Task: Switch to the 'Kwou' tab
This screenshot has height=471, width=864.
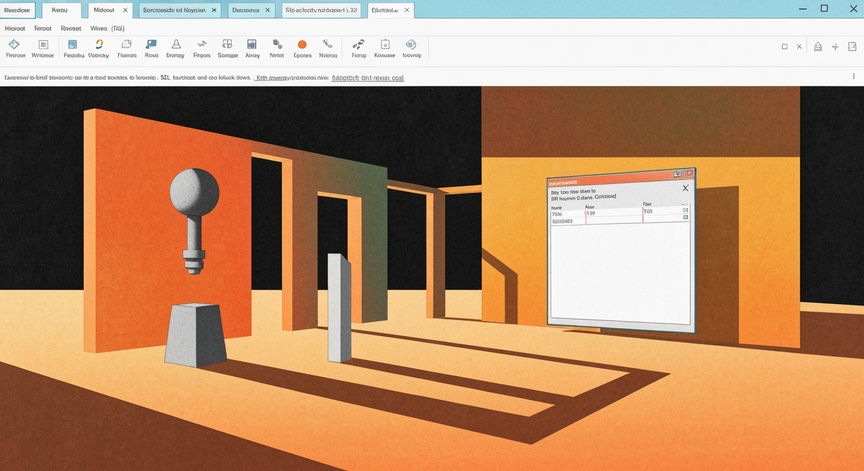Action: coord(60,10)
